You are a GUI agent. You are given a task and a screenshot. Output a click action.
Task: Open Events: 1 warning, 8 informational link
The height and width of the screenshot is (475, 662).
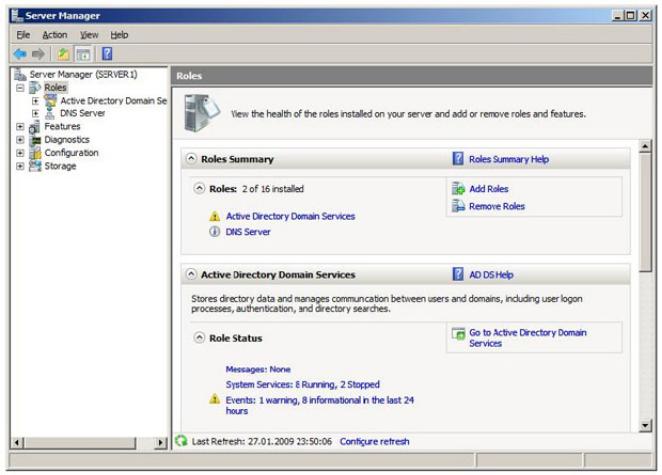pos(320,405)
